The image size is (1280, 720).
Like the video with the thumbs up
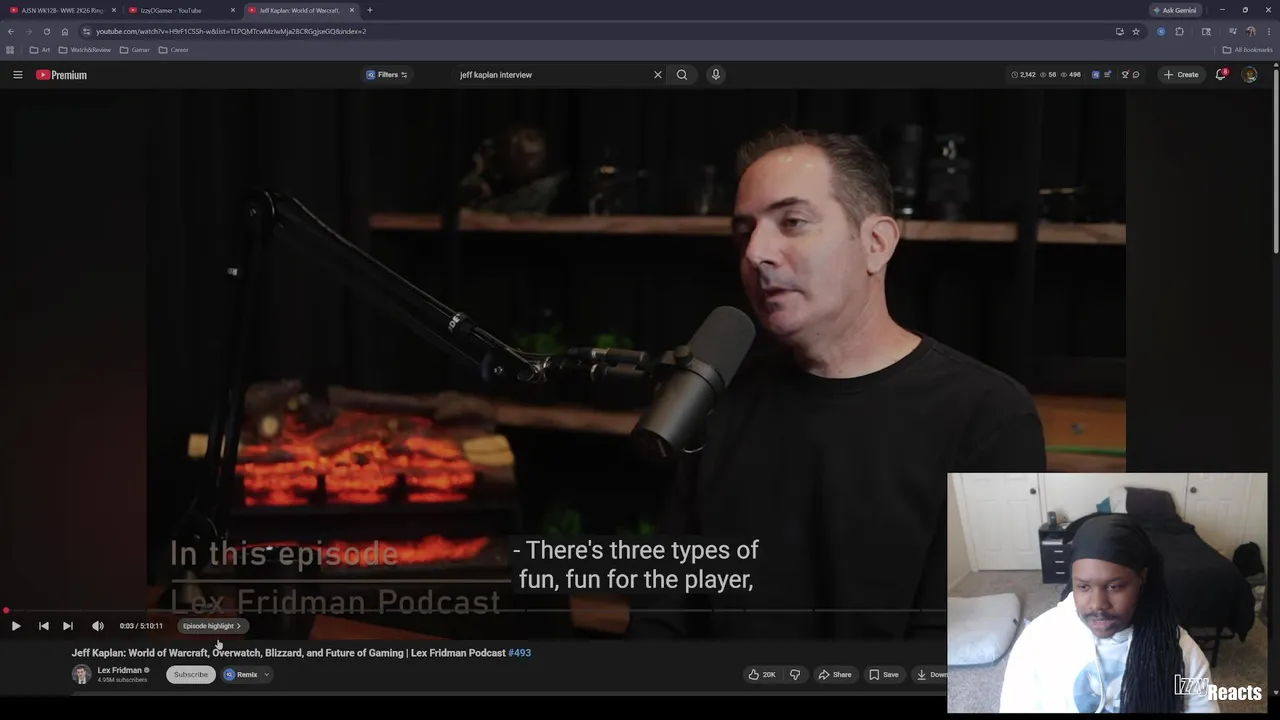click(762, 675)
